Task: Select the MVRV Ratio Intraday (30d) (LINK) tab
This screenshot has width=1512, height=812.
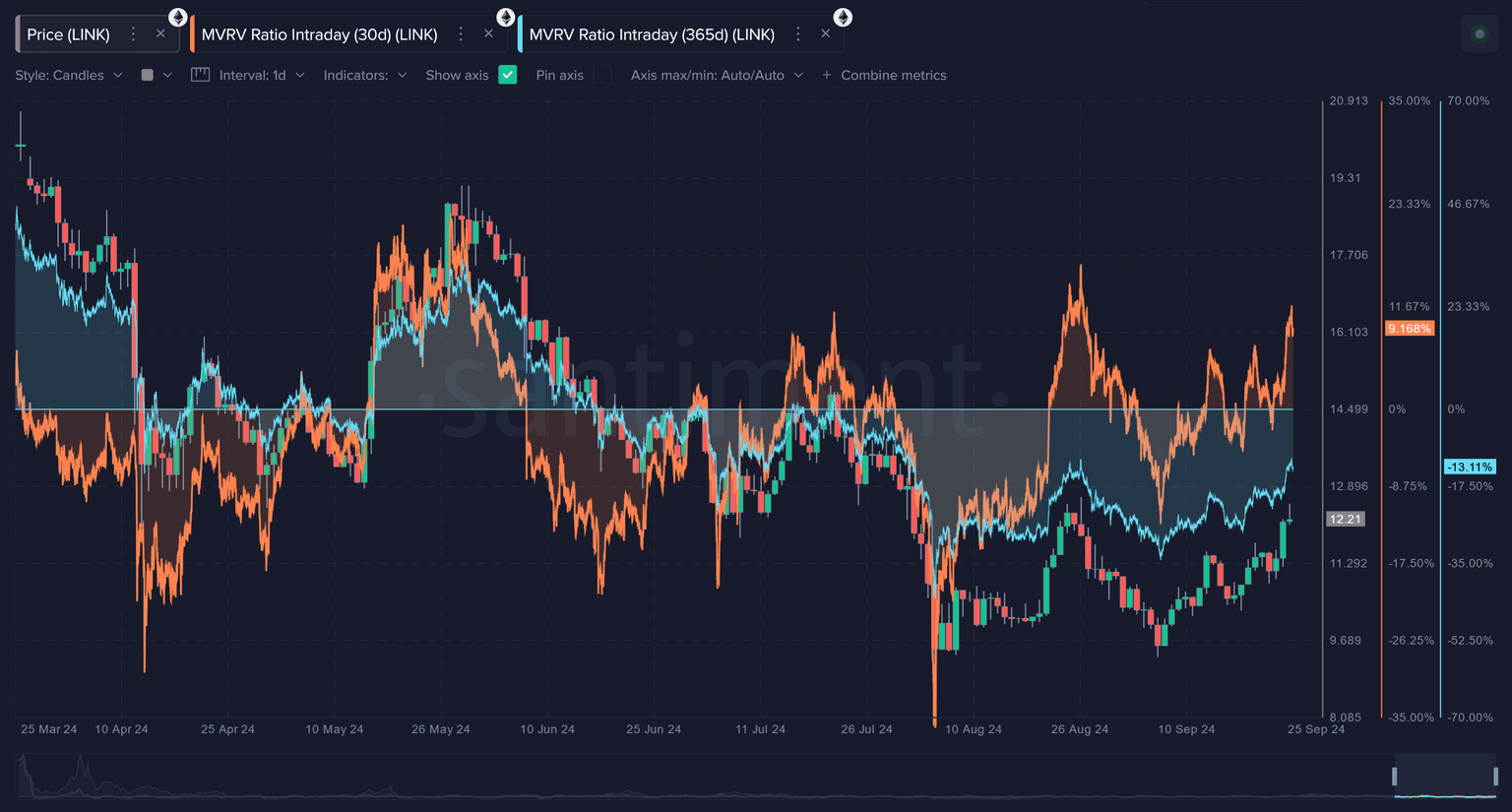Action: click(x=319, y=34)
